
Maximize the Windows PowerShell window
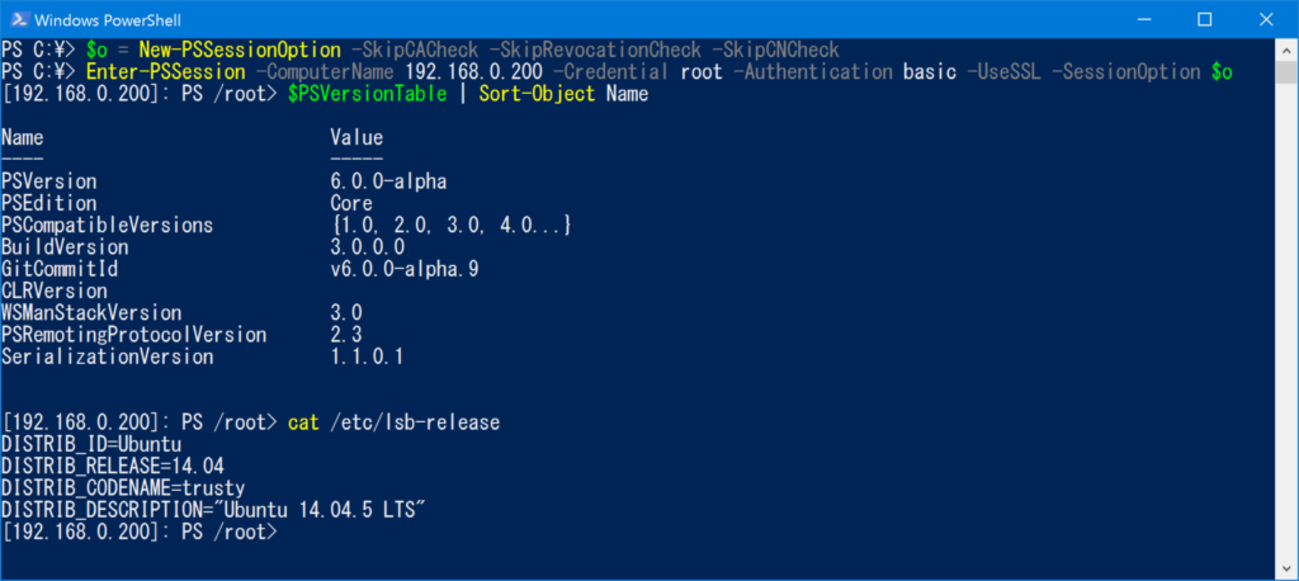[x=1205, y=19]
